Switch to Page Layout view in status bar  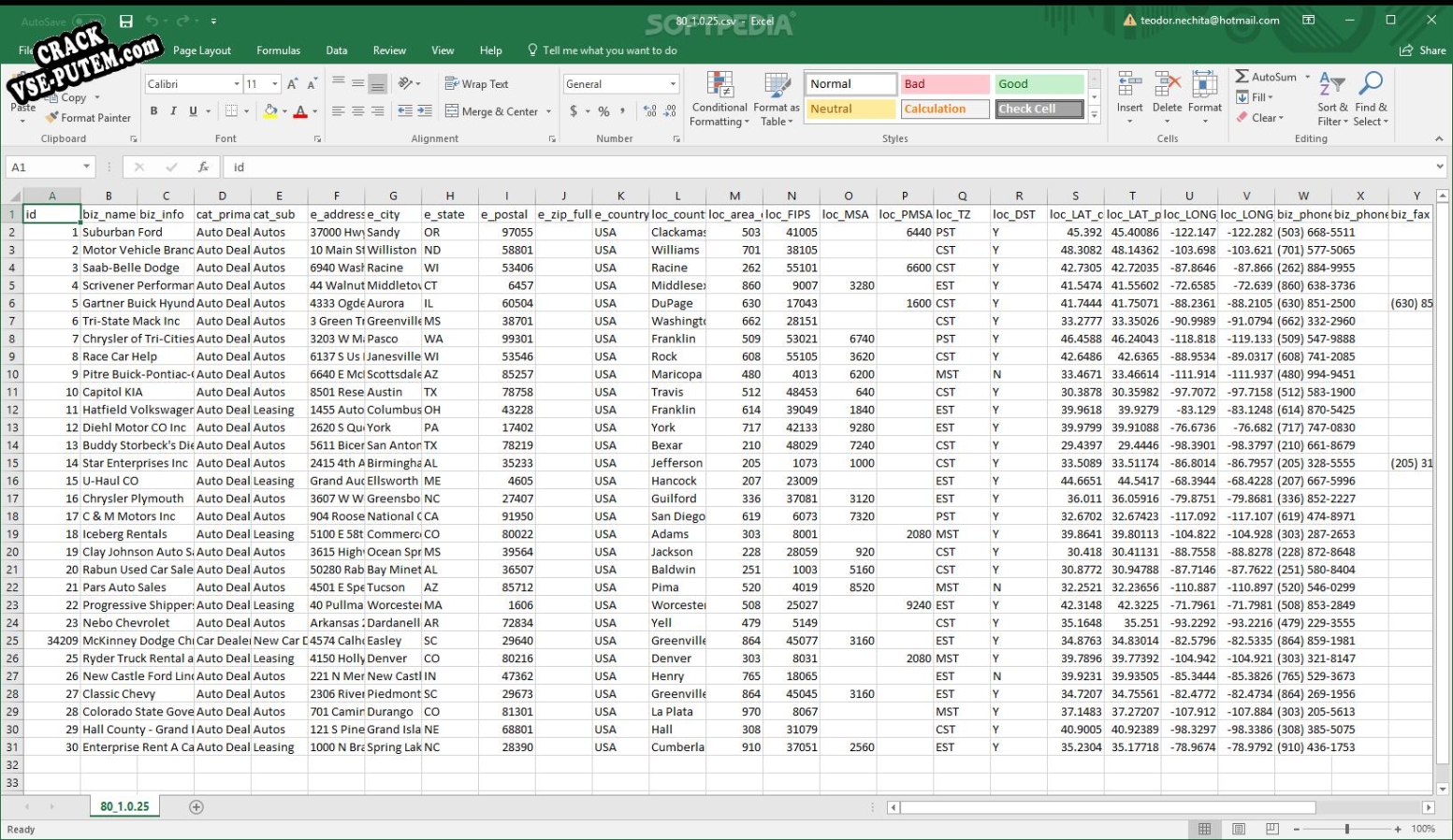pos(1239,829)
